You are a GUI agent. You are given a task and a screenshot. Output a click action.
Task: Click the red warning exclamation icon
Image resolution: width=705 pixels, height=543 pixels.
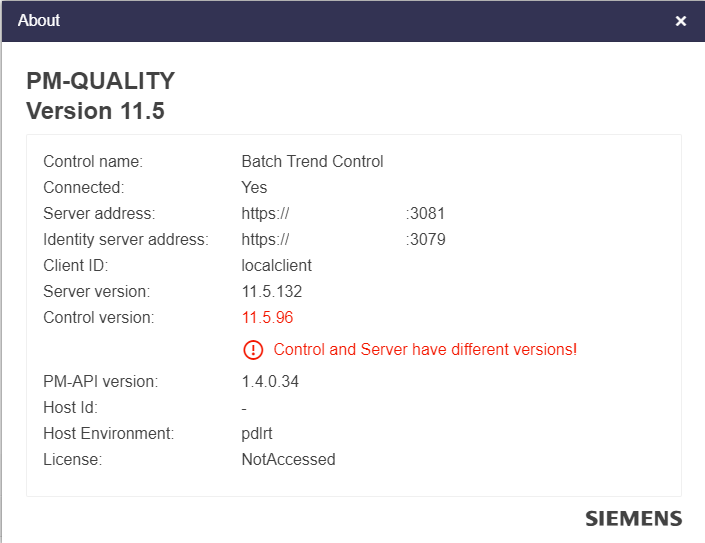(x=253, y=350)
